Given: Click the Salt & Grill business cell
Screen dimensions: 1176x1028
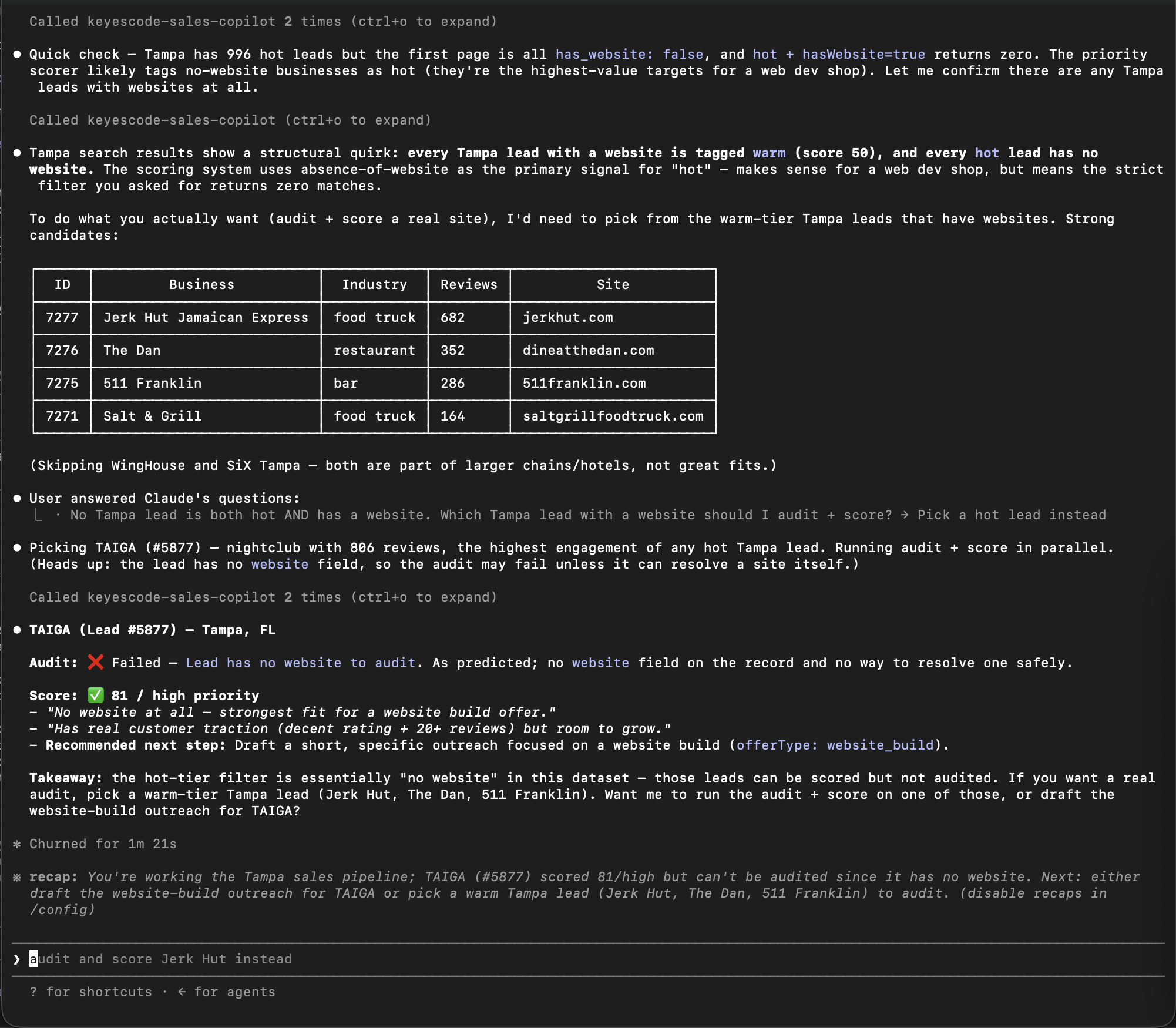Looking at the screenshot, I should tap(206, 416).
